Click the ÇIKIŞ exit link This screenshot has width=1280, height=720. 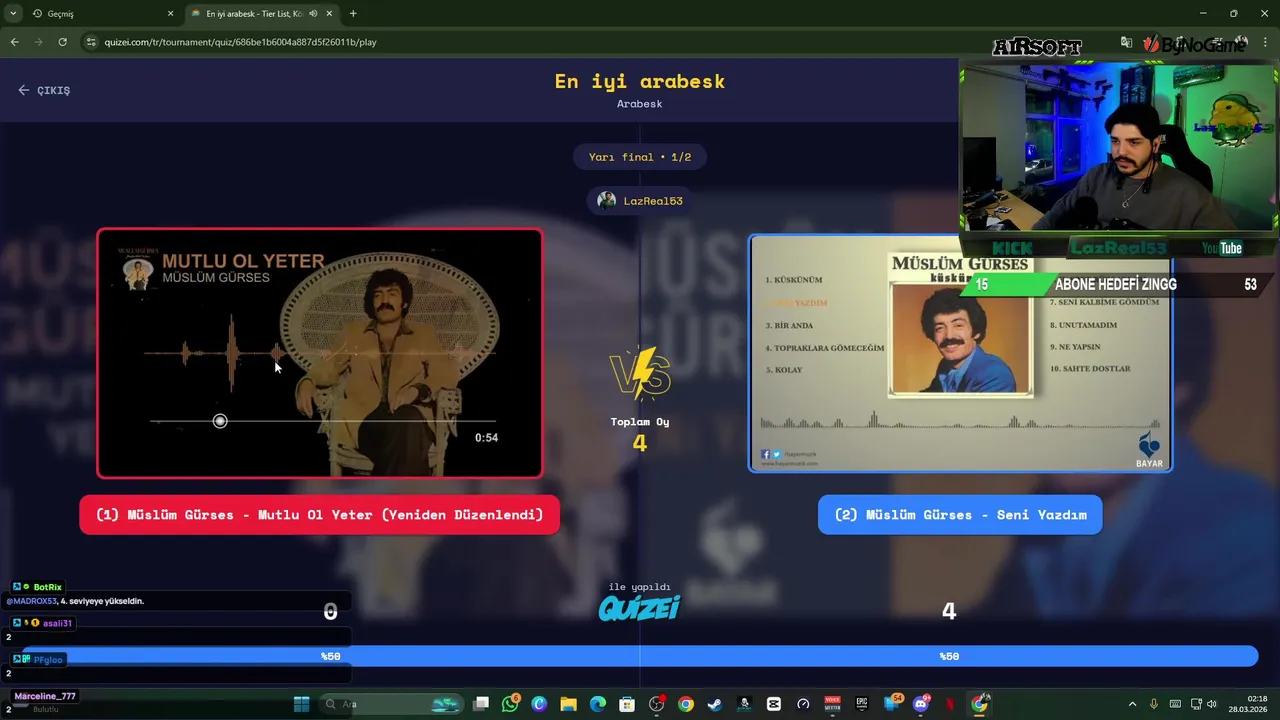click(44, 90)
